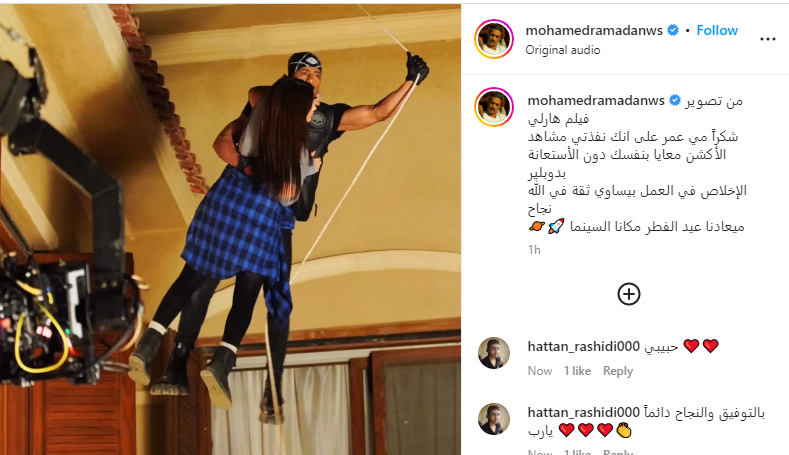Click the 1h post timestamp

click(x=534, y=250)
